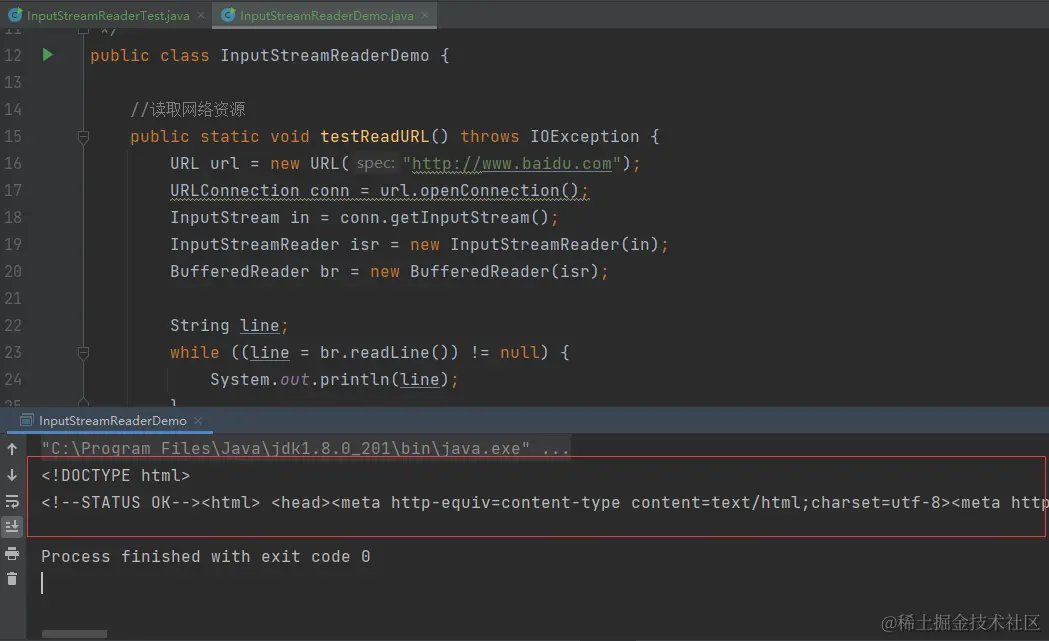Viewport: 1049px width, 641px height.
Task: Click 'new InputStreamReader(in)' on line 19
Action: point(535,245)
